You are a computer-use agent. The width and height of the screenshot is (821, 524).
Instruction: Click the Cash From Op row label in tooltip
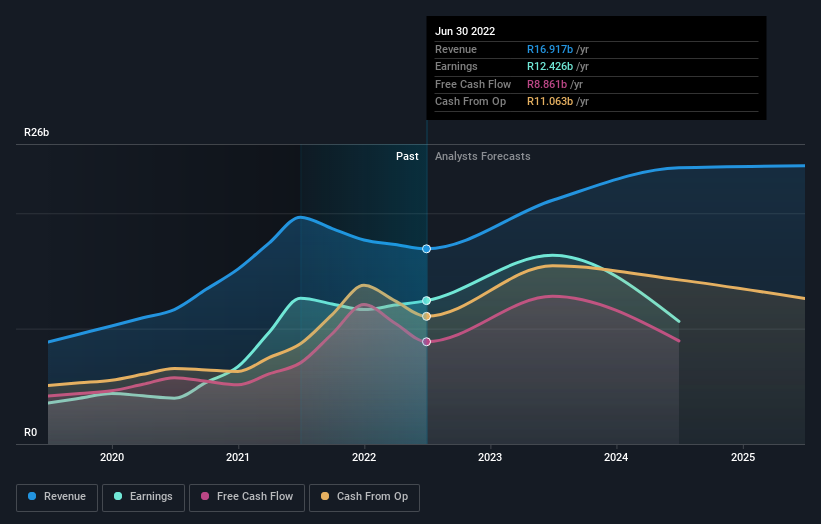click(x=470, y=102)
